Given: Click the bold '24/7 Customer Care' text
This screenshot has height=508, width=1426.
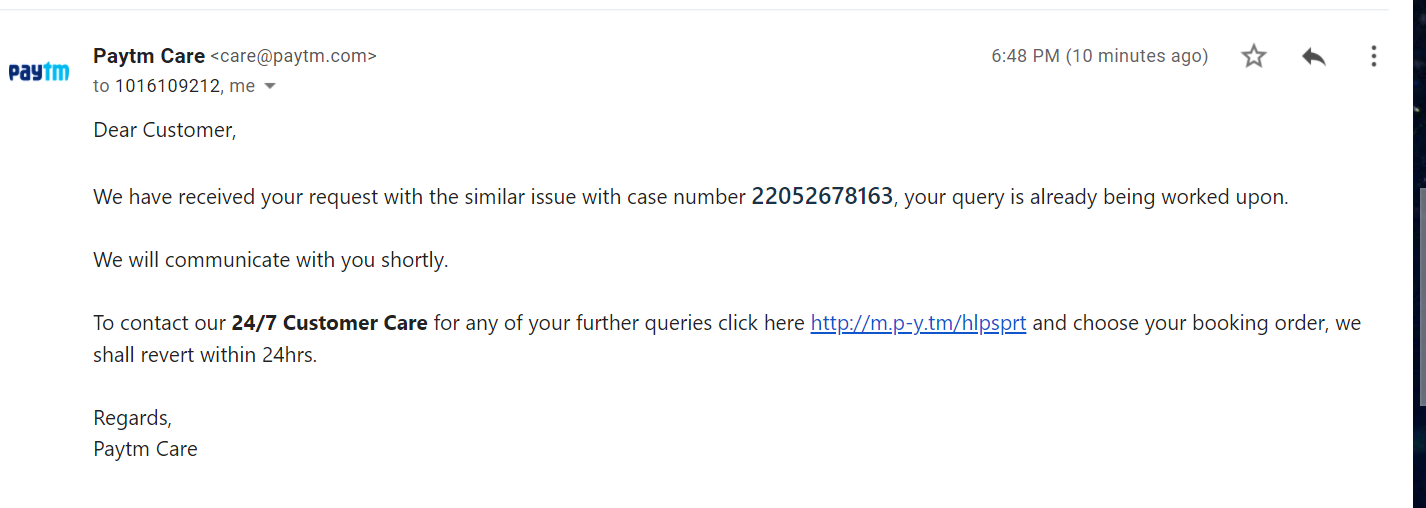Looking at the screenshot, I should tap(329, 323).
